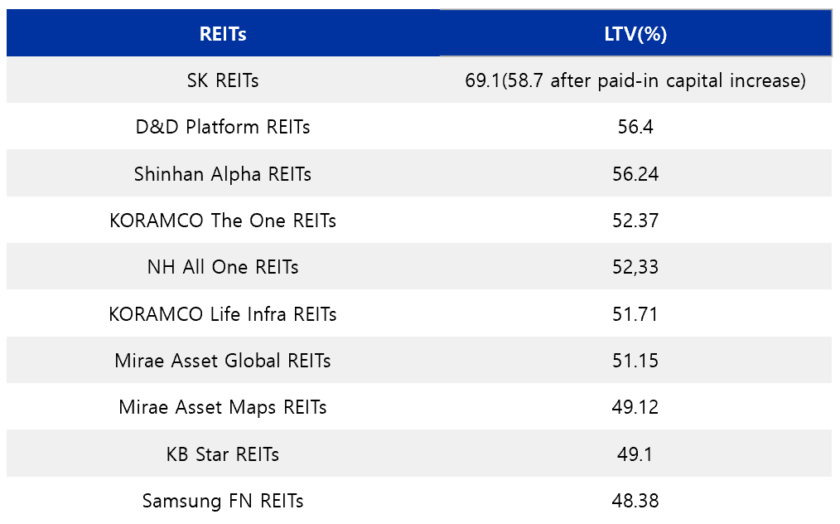Select the SK REITs cell
The height and width of the screenshot is (524, 840).
click(223, 80)
